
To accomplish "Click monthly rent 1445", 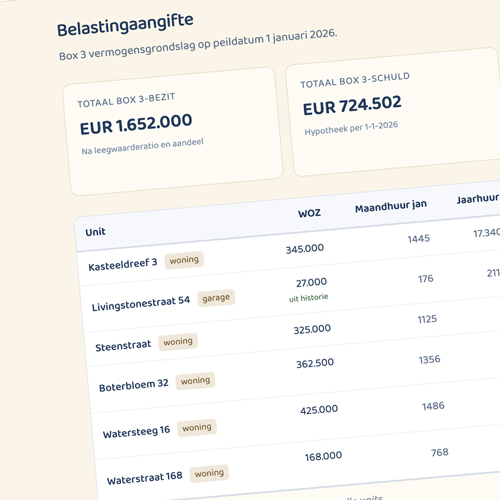I will [419, 239].
